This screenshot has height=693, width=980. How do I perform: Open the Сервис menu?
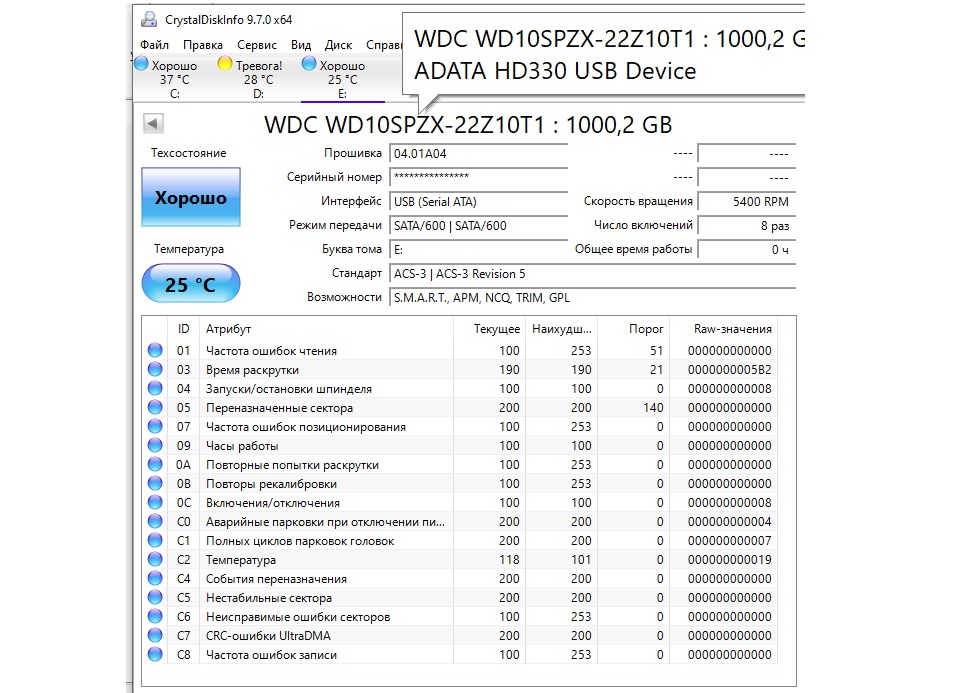[257, 45]
